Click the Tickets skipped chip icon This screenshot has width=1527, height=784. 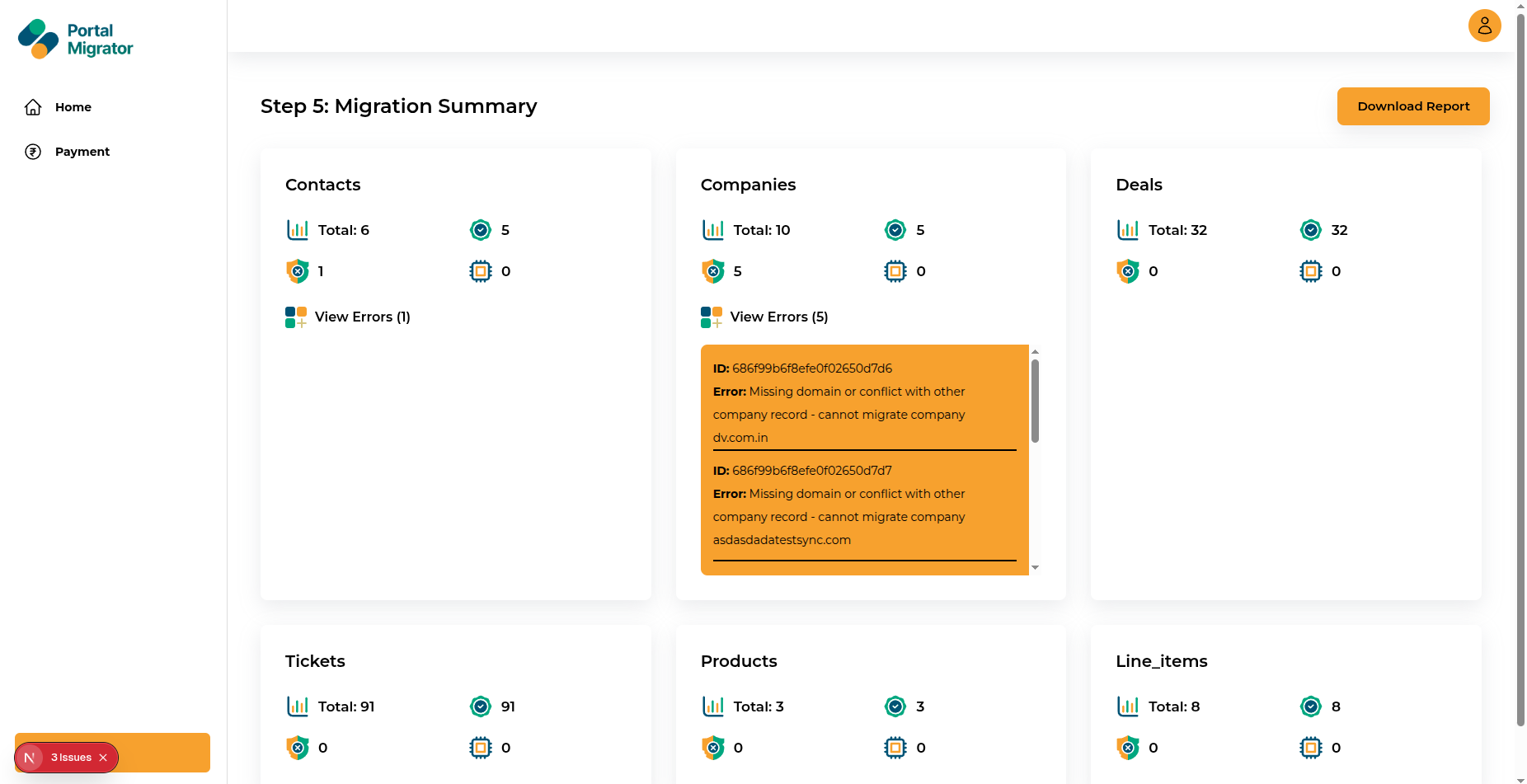(x=480, y=748)
